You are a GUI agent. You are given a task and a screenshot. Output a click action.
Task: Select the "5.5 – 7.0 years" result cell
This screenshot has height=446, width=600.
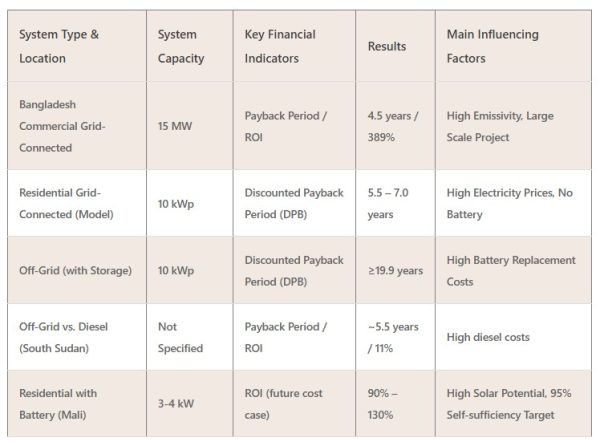tap(390, 202)
